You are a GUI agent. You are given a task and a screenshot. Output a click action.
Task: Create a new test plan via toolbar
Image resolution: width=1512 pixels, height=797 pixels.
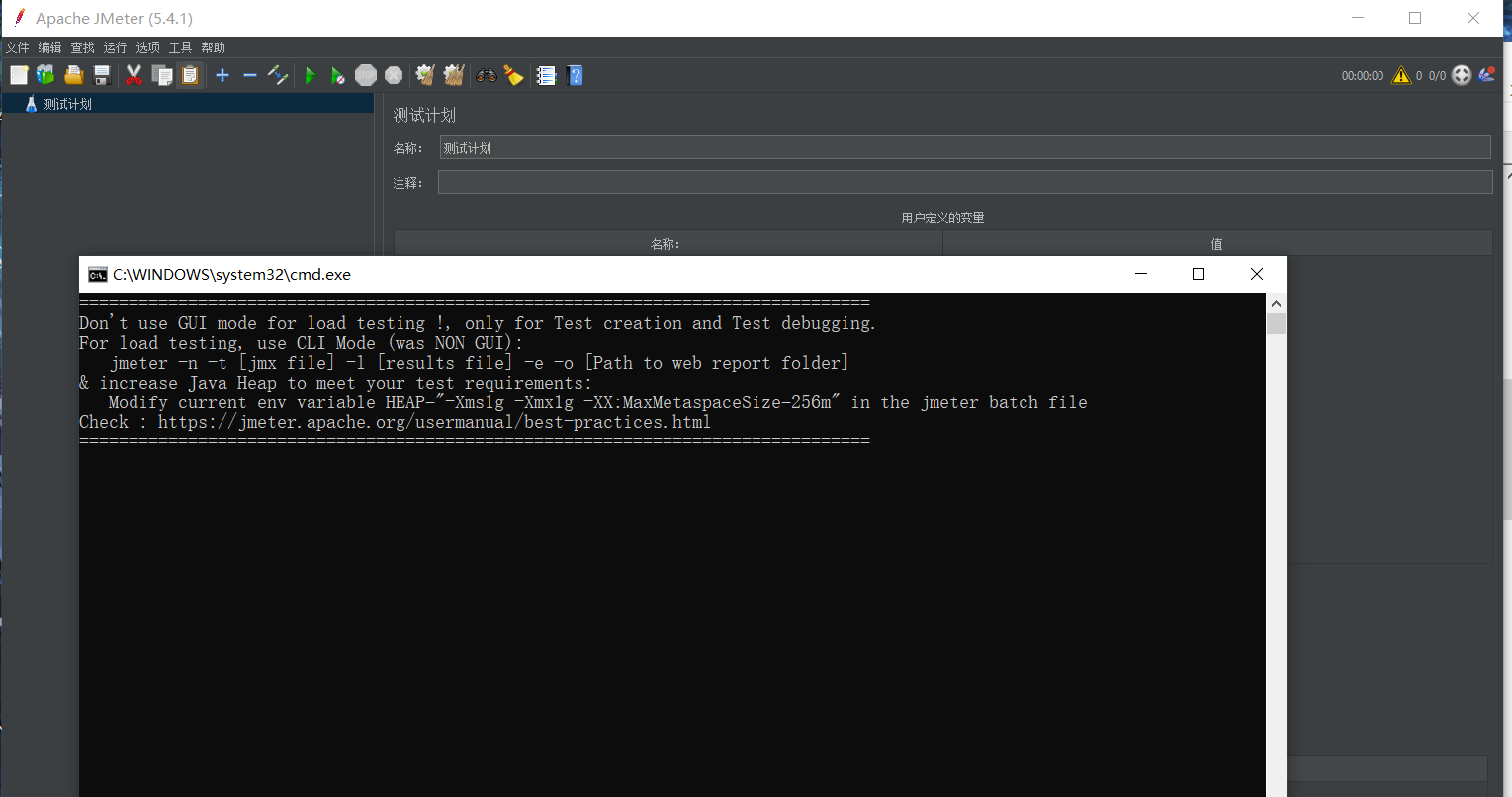[x=19, y=75]
